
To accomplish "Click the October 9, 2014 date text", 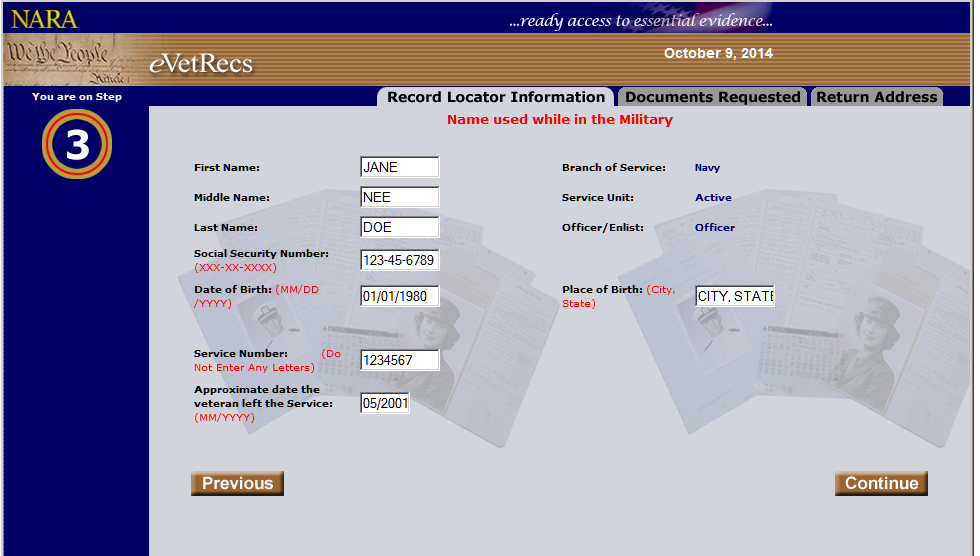I will [718, 53].
